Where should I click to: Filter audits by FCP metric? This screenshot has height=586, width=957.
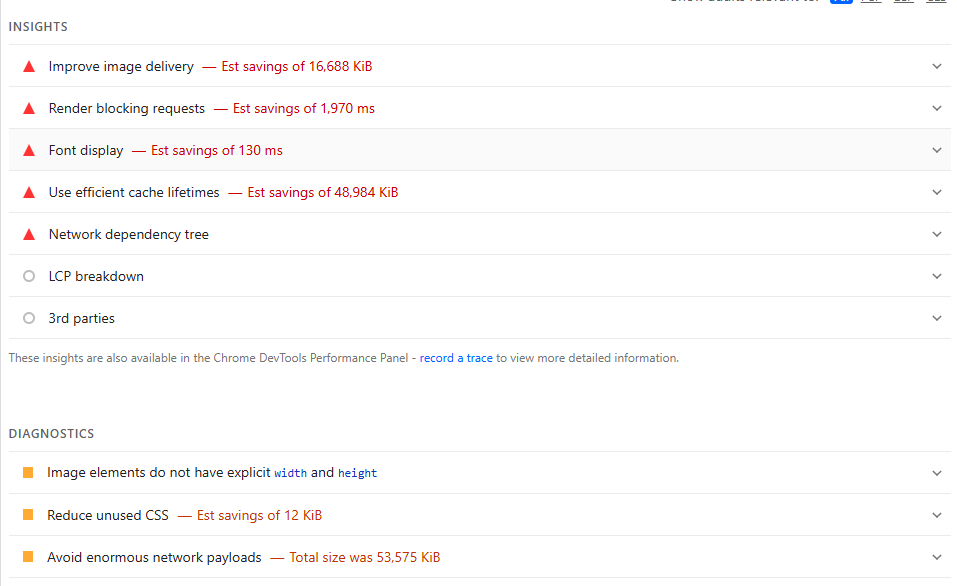tap(871, 2)
